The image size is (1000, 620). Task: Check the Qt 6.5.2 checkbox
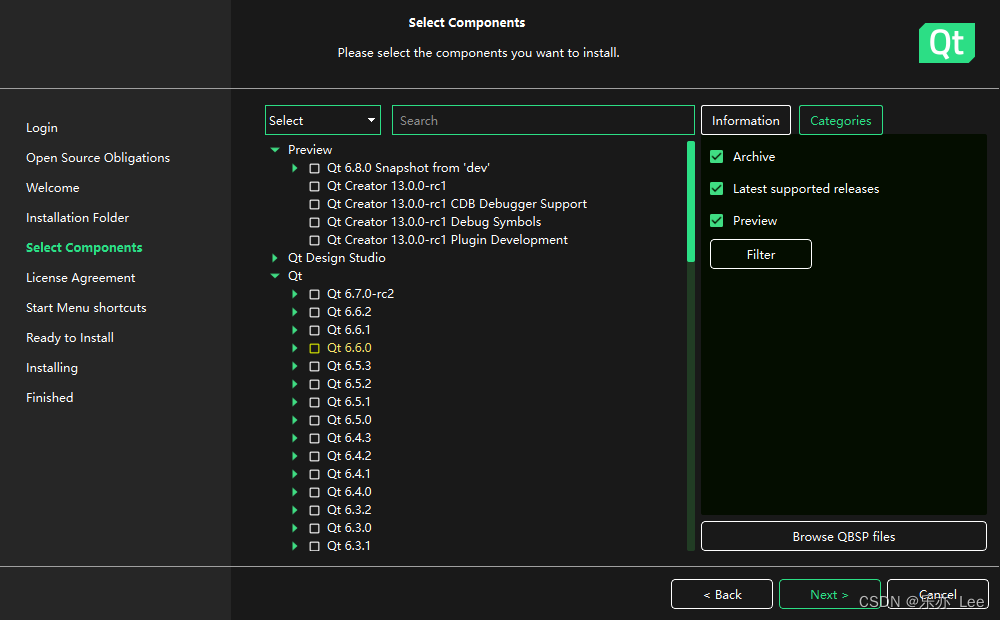tap(314, 384)
